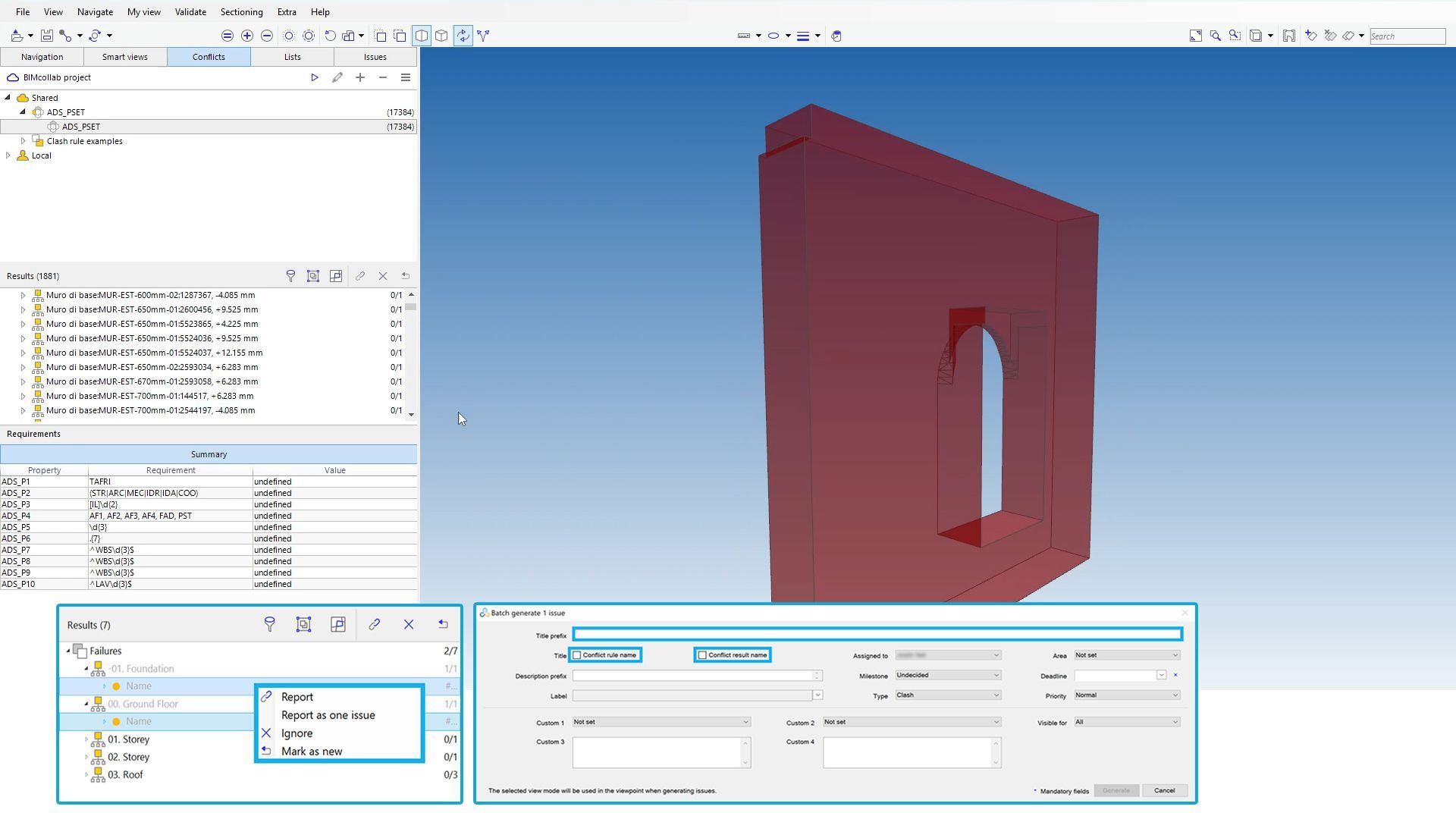Screen dimensions: 1456x819
Task: Run the selected conflict check
Action: pos(315,77)
